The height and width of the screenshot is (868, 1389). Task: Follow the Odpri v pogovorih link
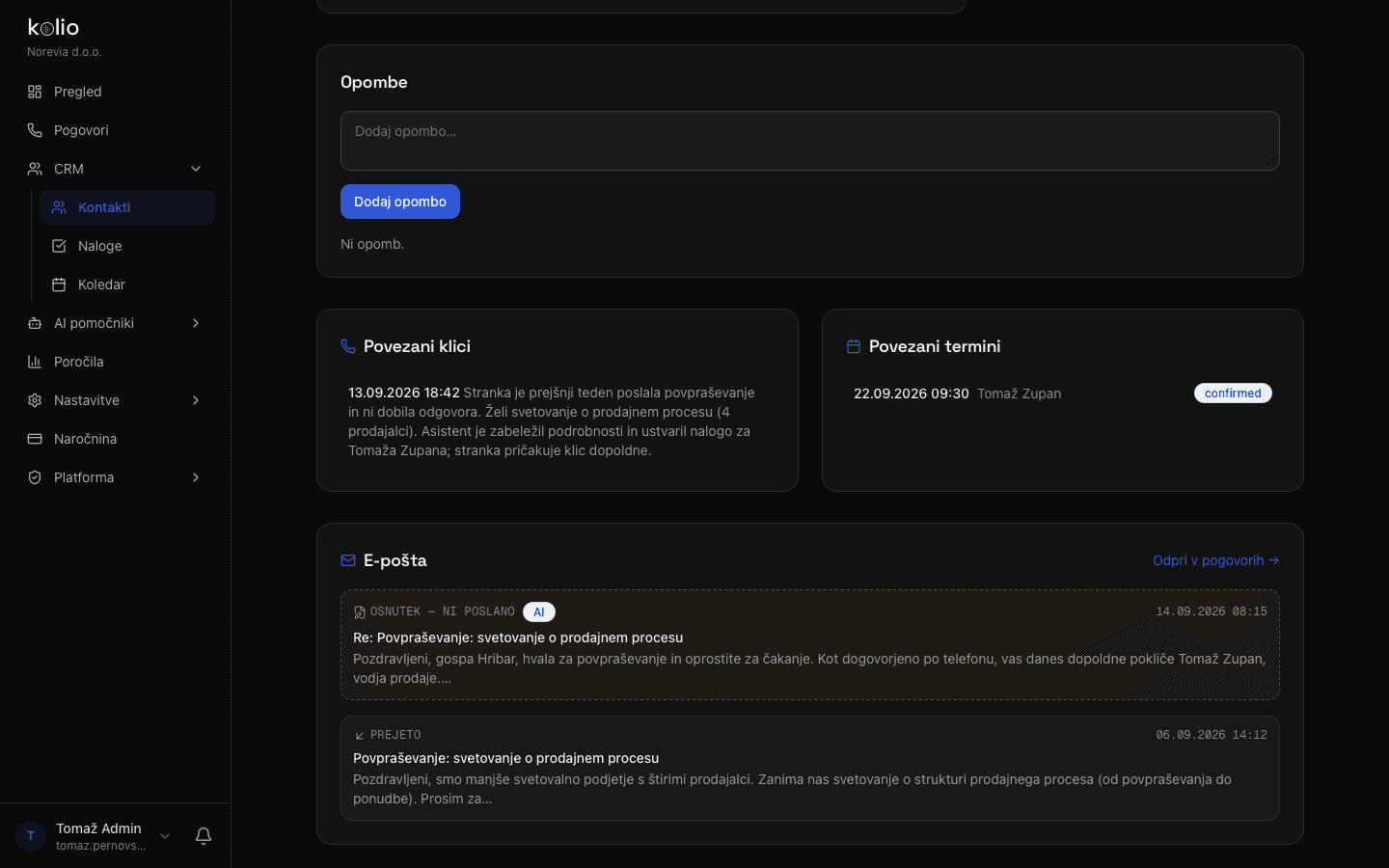pyautogui.click(x=1215, y=560)
